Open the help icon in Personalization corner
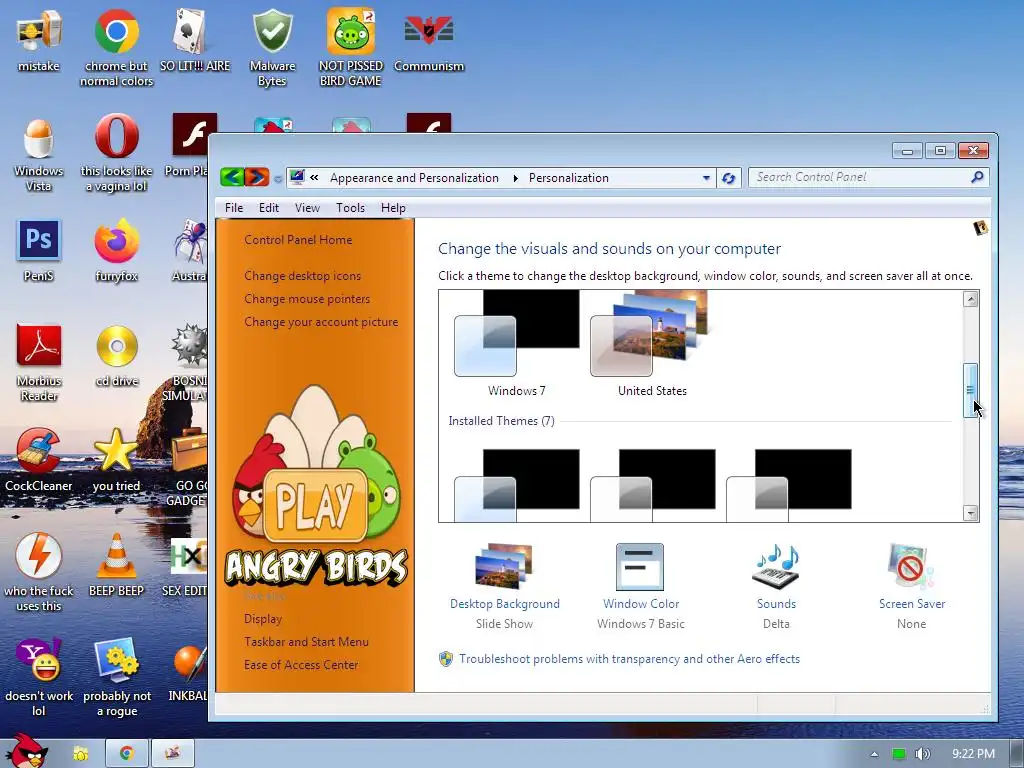Screen dimensions: 1024x768 click(980, 228)
